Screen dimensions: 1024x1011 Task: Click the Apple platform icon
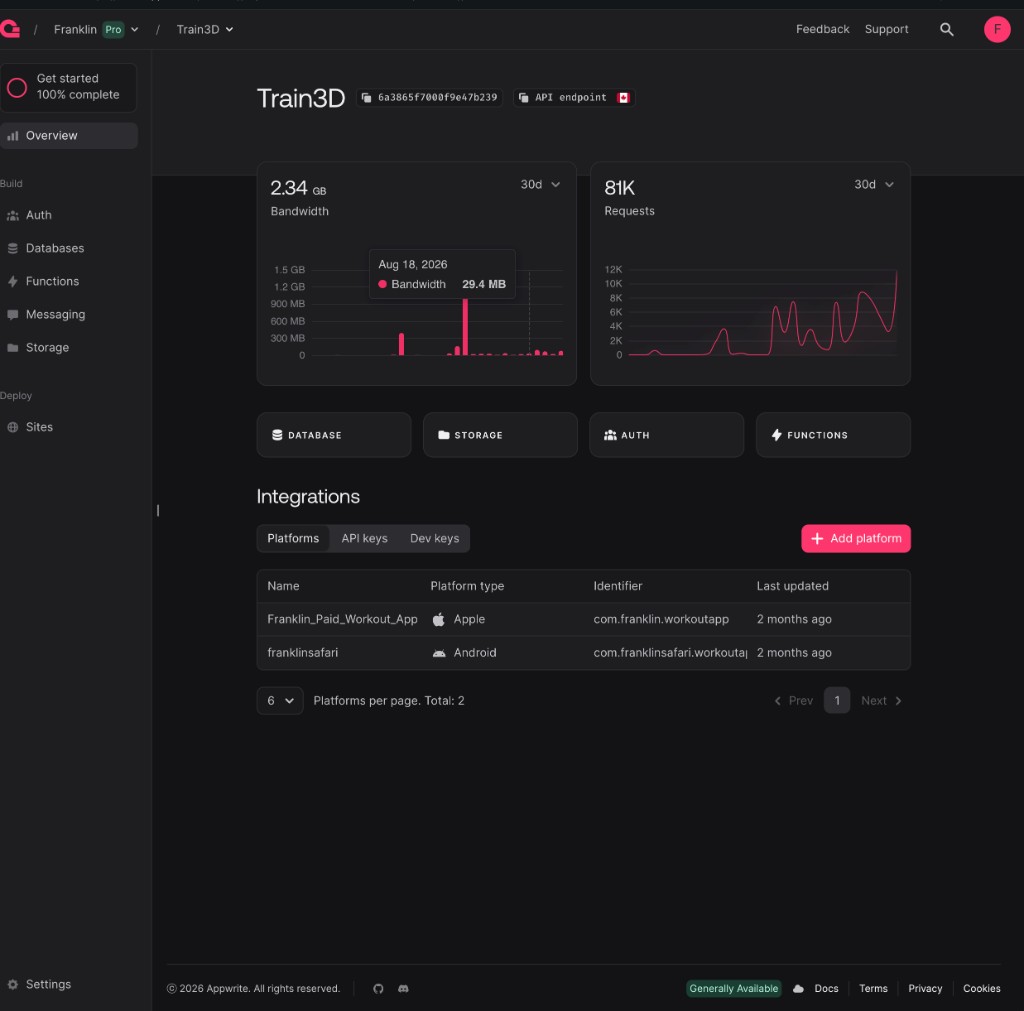(x=439, y=619)
